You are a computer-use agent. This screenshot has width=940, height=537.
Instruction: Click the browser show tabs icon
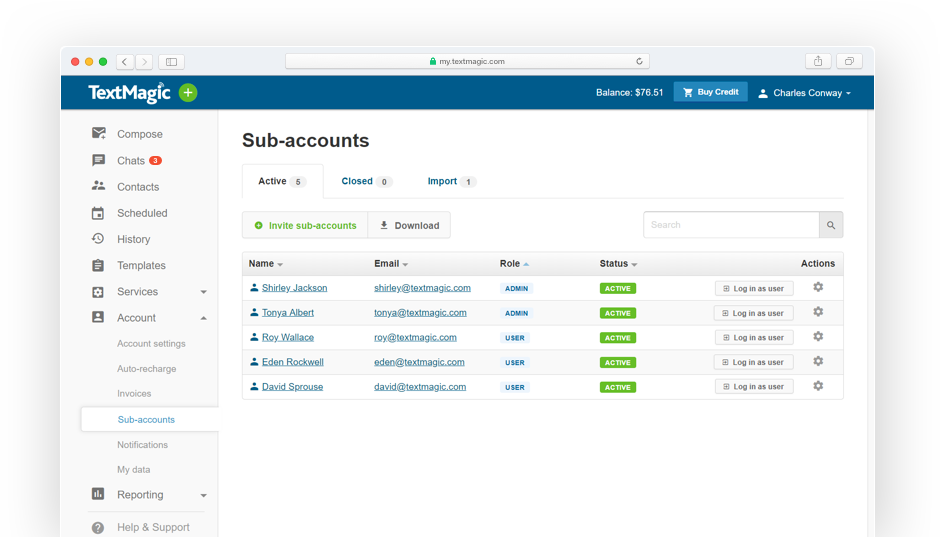[849, 61]
